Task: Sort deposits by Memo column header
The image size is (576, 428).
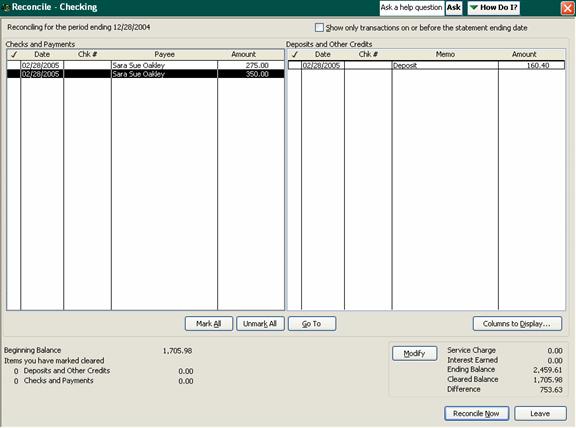Action: click(x=445, y=54)
